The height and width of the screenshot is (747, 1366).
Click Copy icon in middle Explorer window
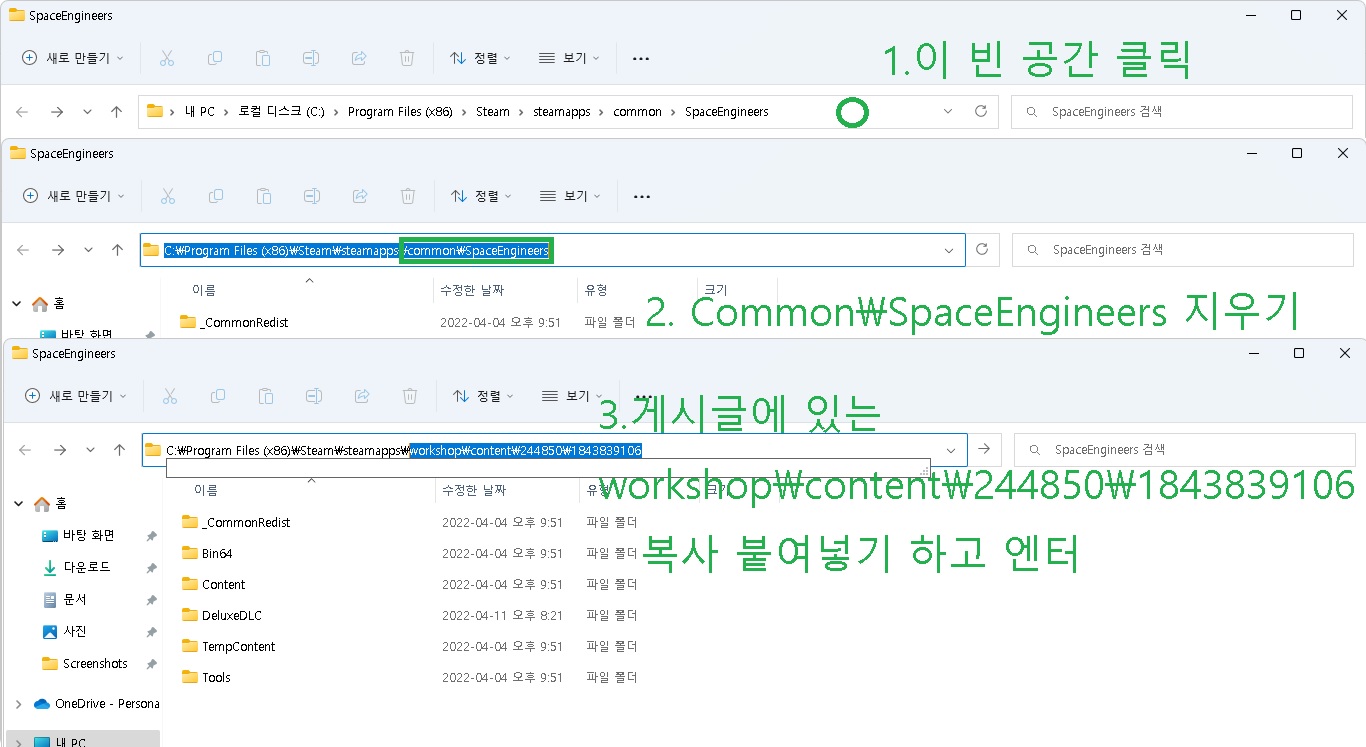pyautogui.click(x=216, y=196)
